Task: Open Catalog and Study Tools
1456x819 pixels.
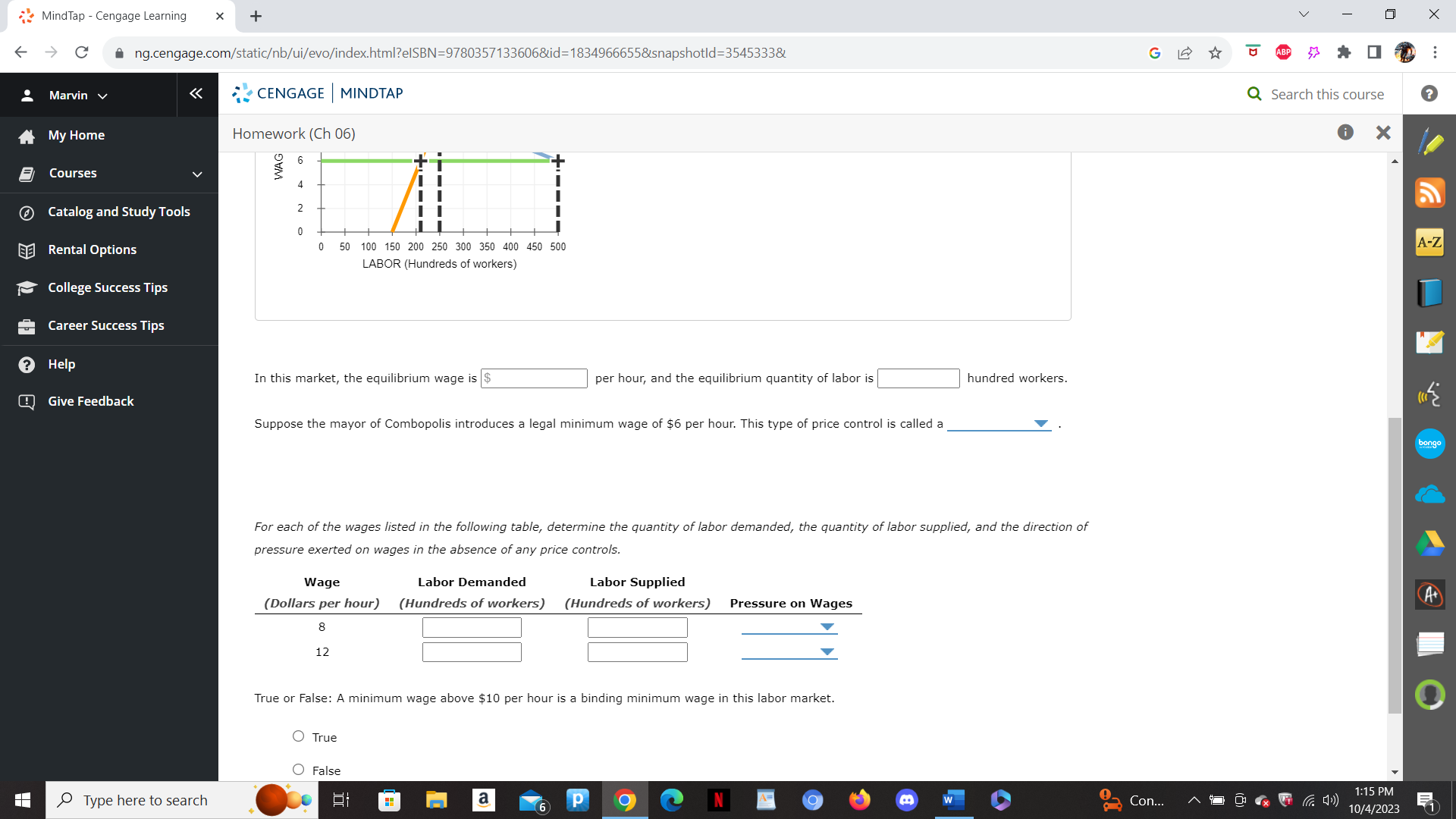Action: pos(118,212)
